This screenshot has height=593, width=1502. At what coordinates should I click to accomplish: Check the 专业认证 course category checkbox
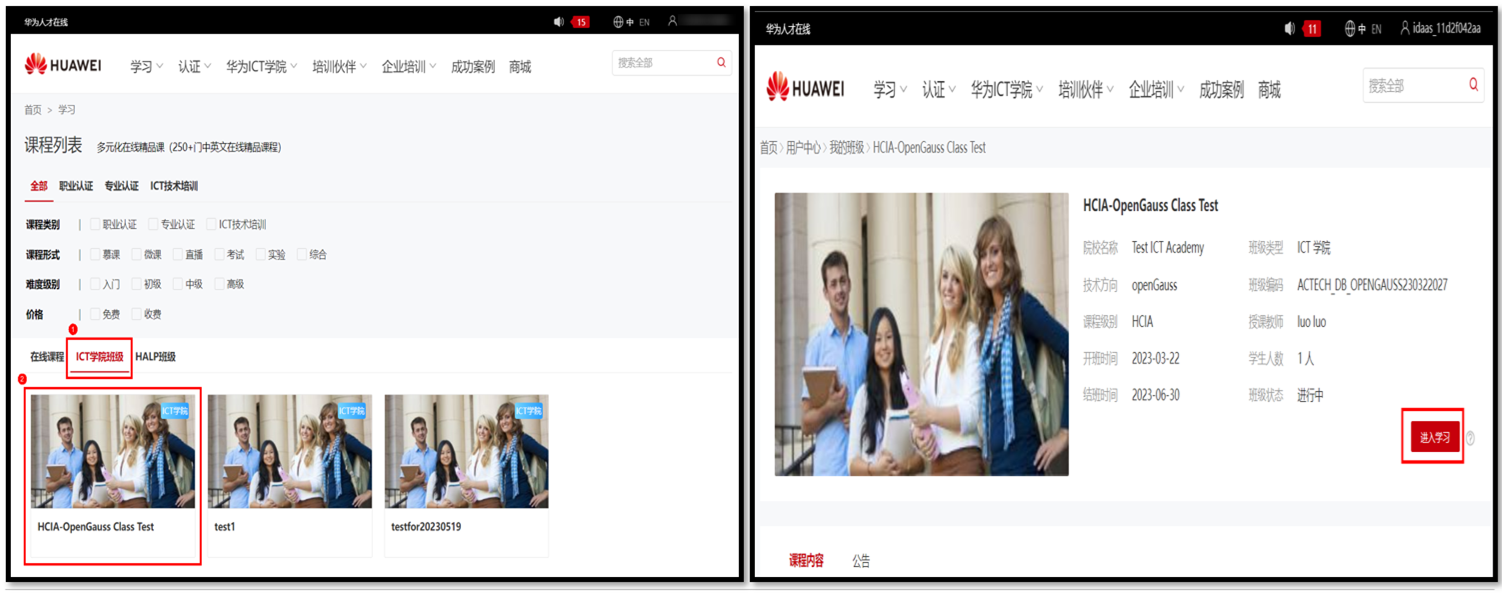(x=153, y=225)
